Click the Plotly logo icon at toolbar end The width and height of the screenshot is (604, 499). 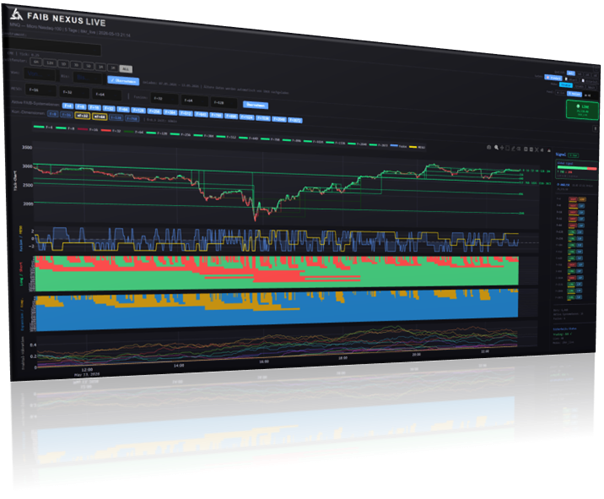click(549, 150)
